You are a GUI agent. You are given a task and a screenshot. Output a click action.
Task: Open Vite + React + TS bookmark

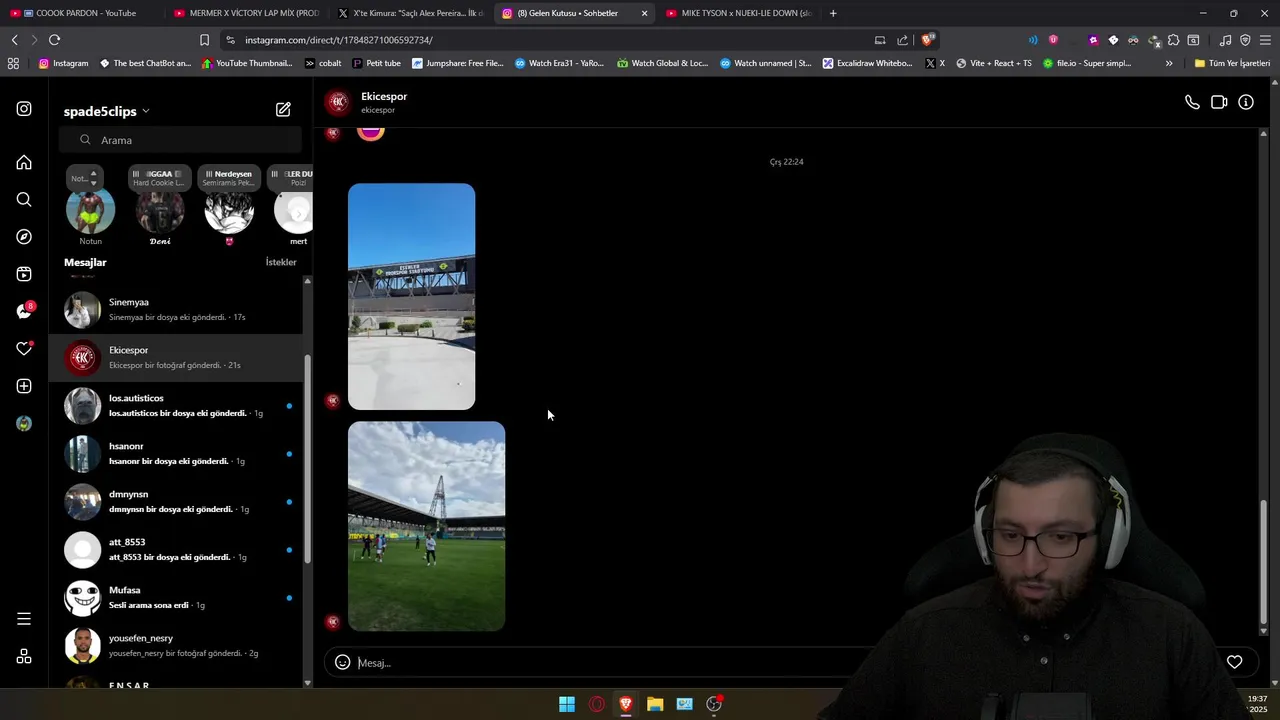coord(994,63)
